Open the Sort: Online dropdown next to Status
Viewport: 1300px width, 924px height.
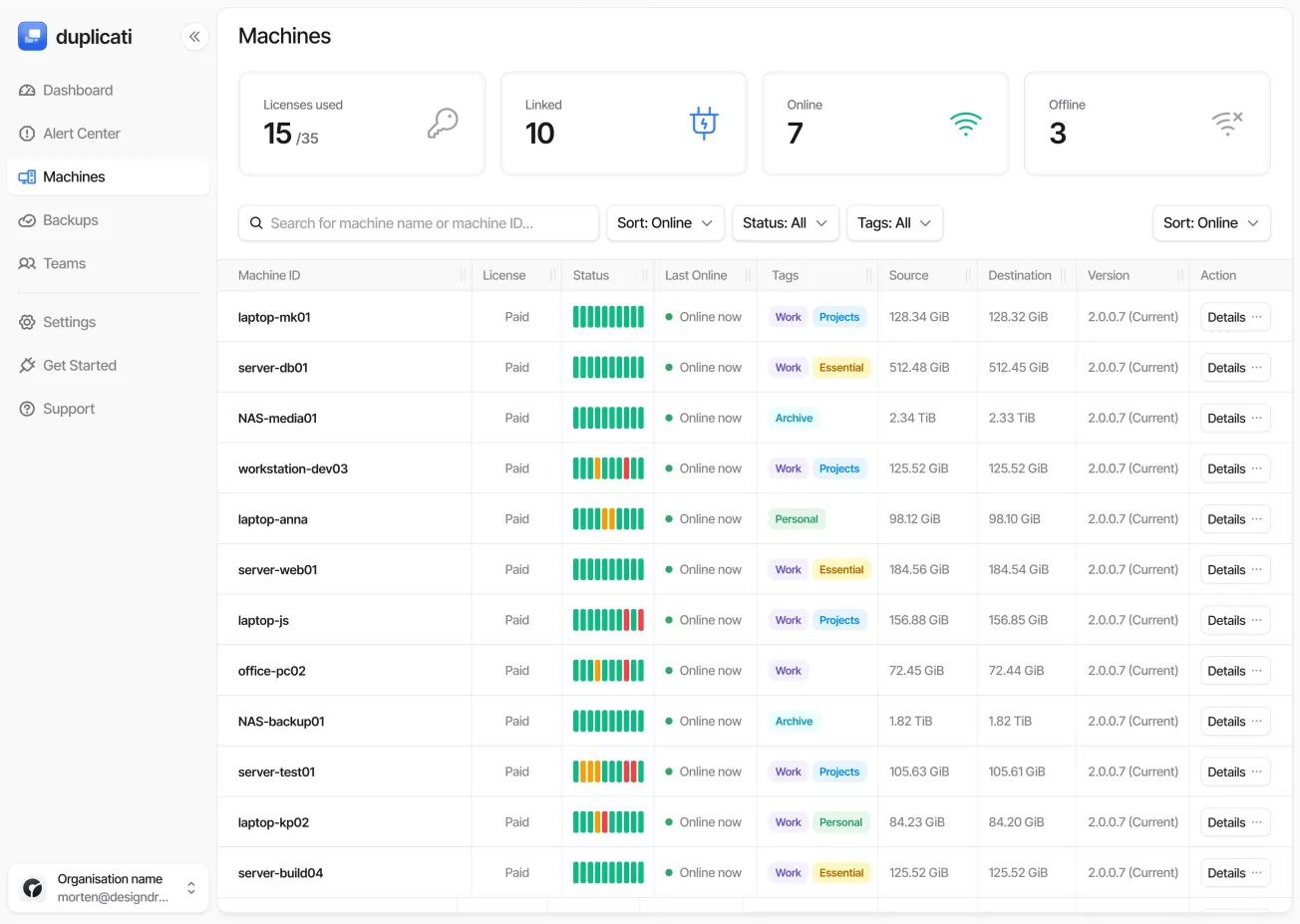[x=665, y=222]
